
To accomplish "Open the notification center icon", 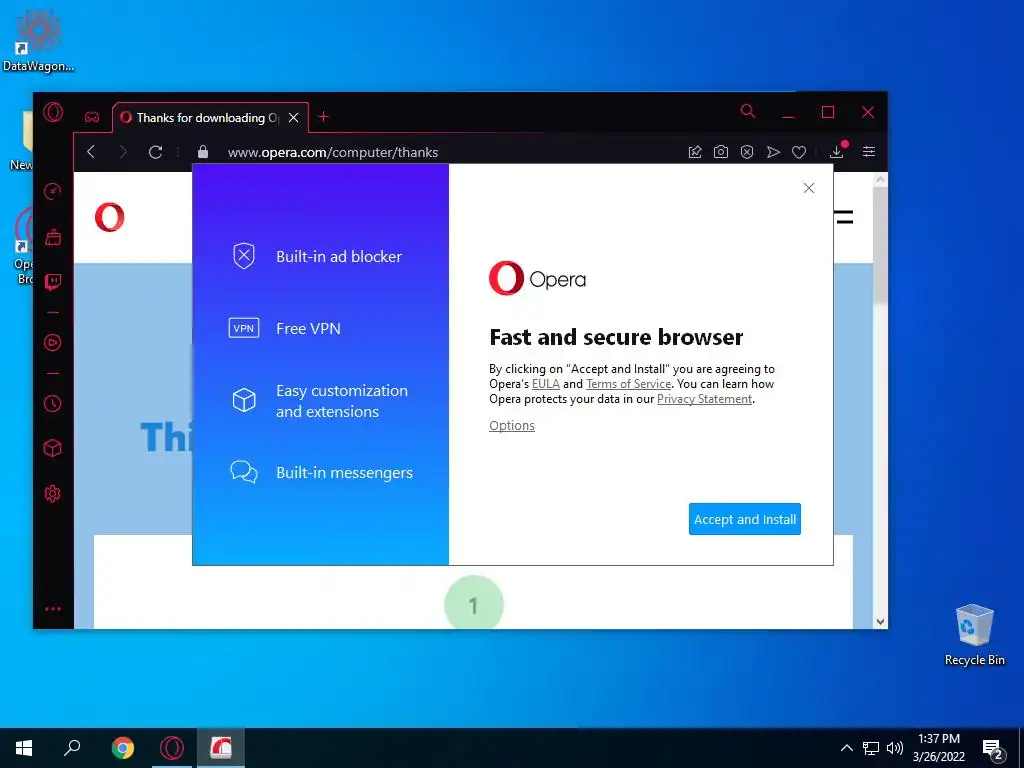I will (993, 749).
